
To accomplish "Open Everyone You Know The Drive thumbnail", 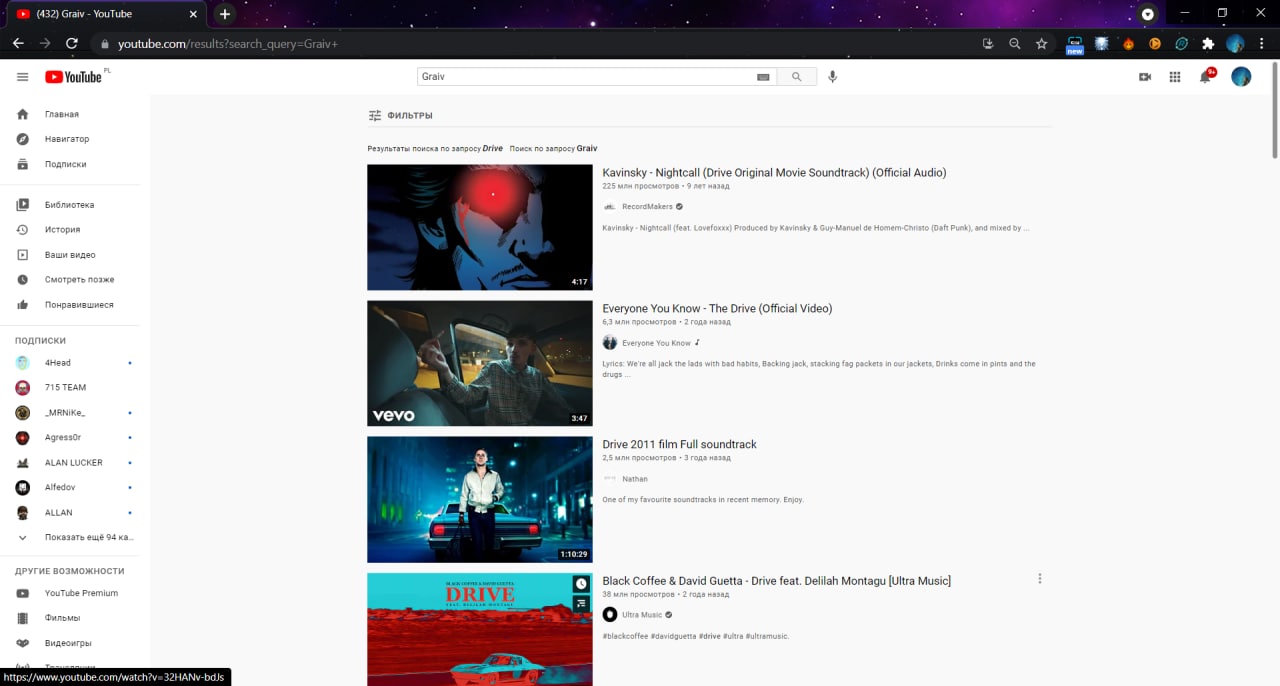I will (480, 363).
